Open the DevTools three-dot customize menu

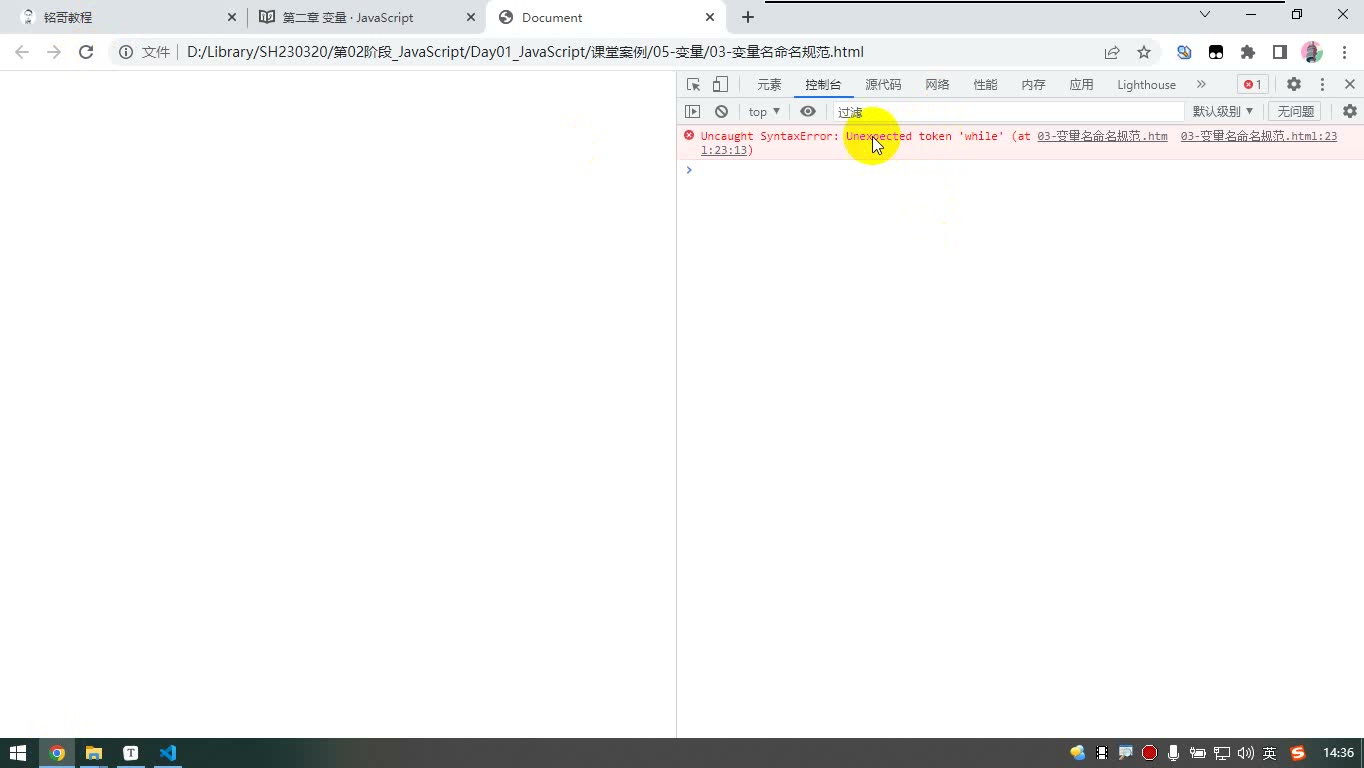[1322, 85]
